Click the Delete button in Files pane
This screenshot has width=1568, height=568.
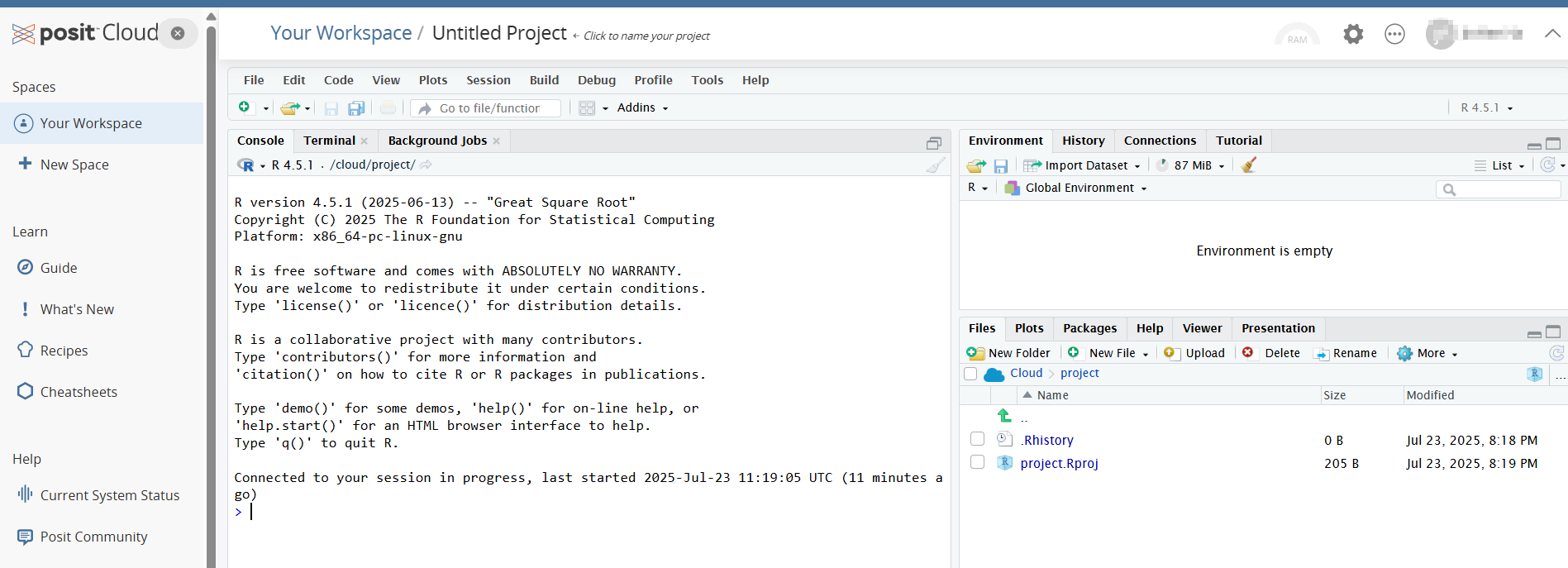[x=1271, y=353]
